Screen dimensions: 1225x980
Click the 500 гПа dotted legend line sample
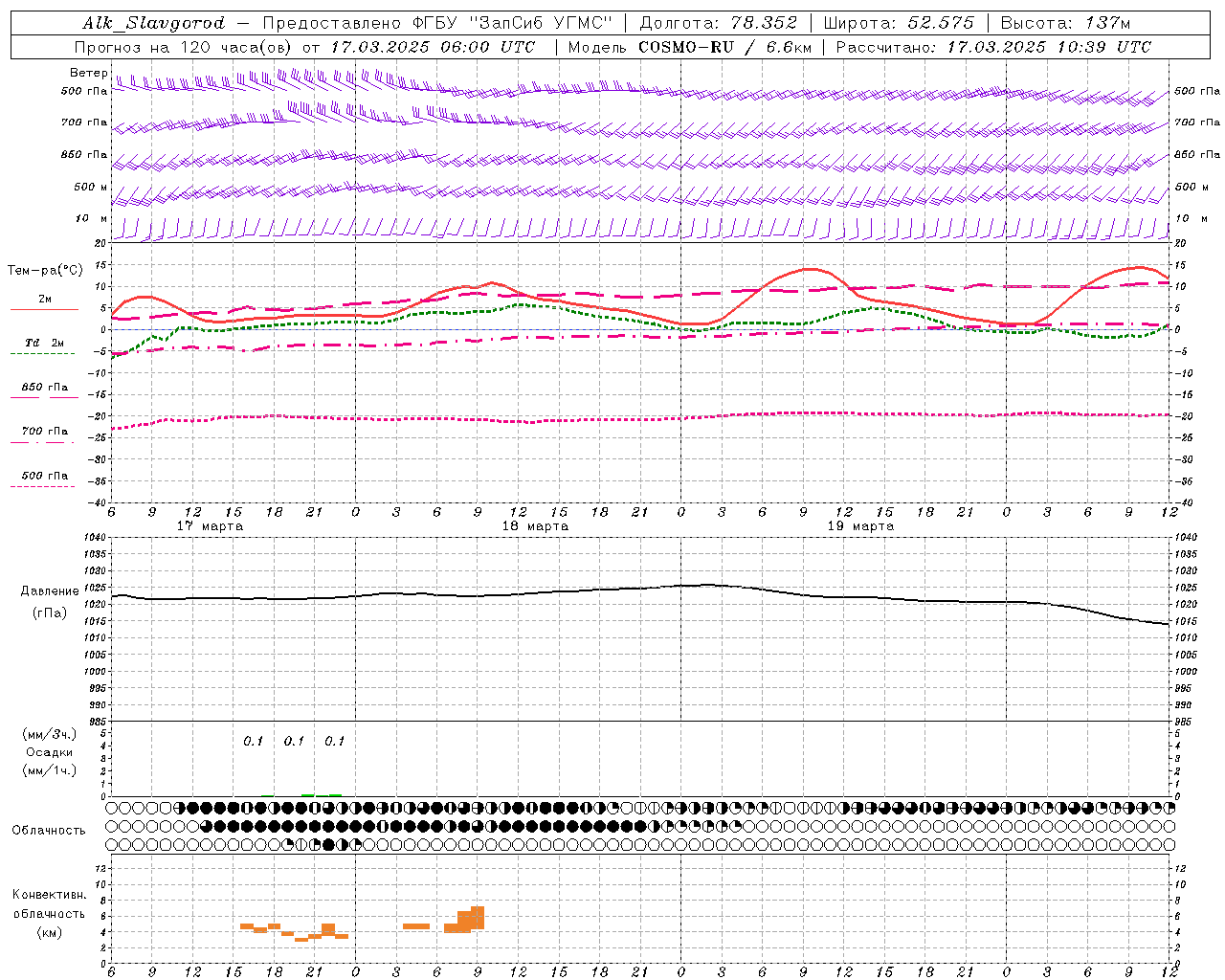pos(42,486)
